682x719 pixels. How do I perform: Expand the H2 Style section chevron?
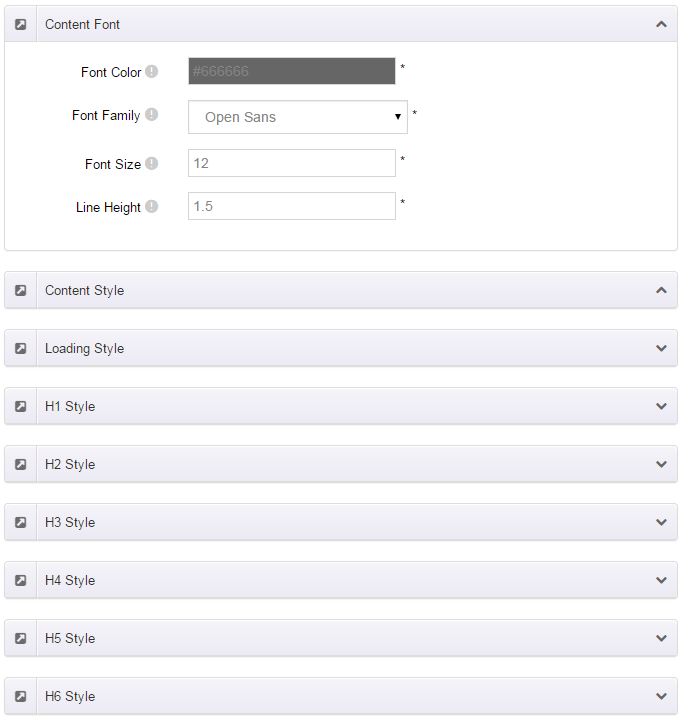[661, 464]
